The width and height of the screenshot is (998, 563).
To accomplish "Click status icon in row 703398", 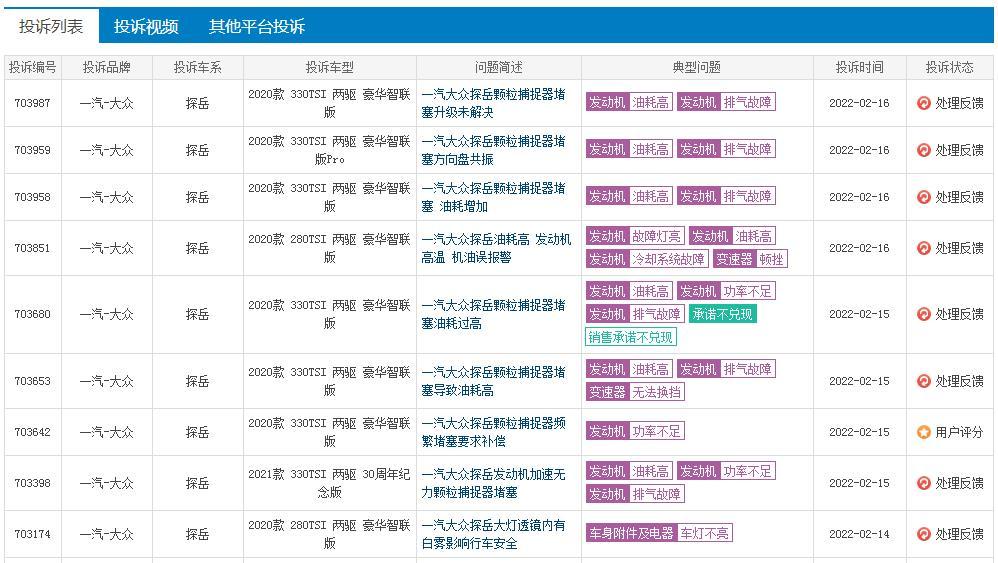I will coord(924,483).
